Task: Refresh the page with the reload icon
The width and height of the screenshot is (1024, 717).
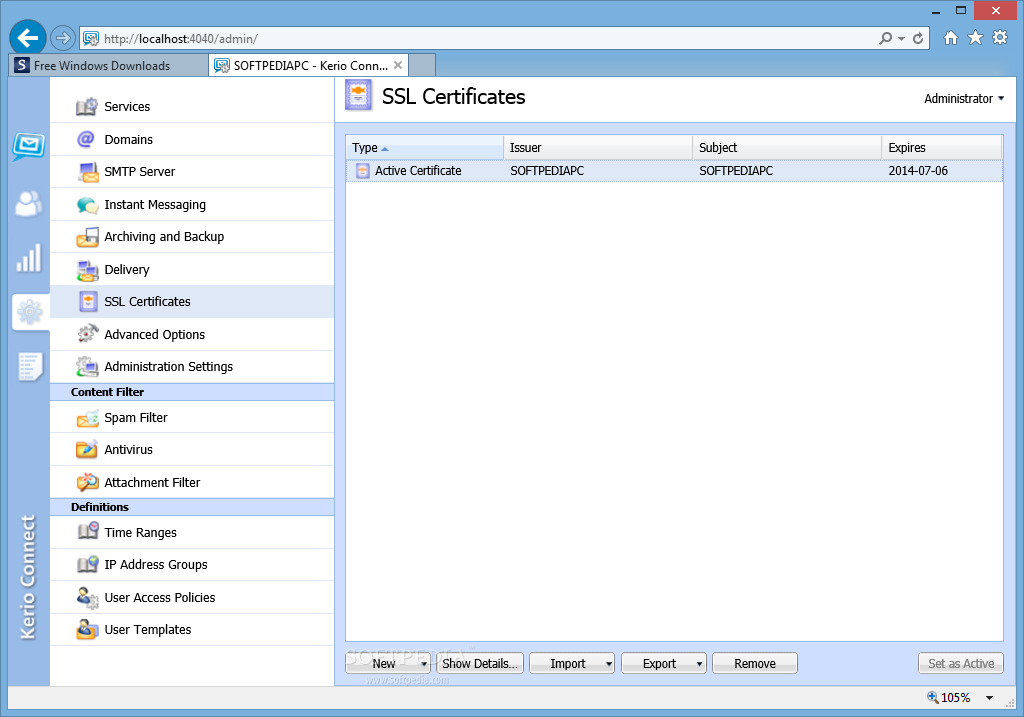Action: pos(918,39)
